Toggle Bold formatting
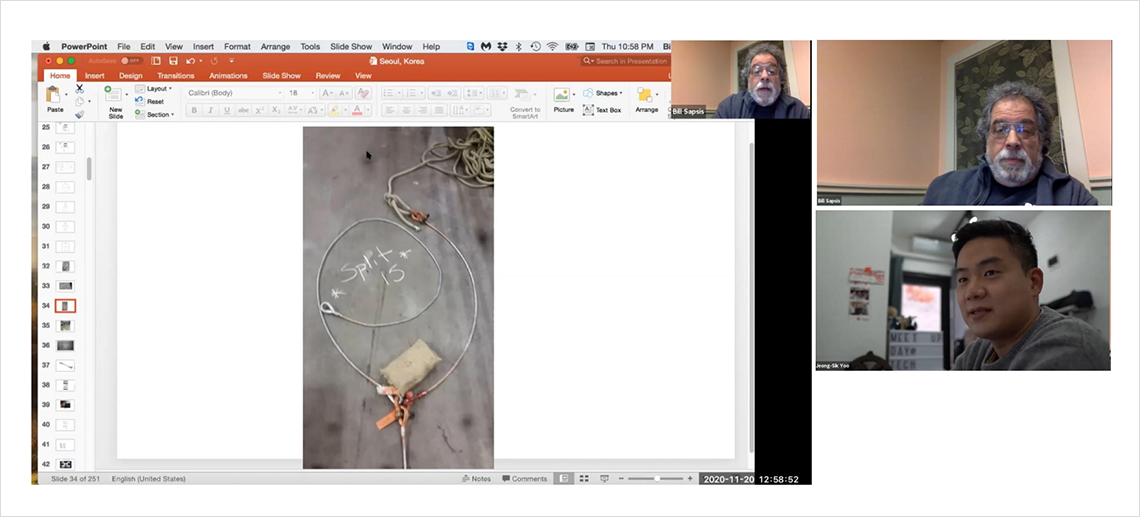 tap(193, 110)
